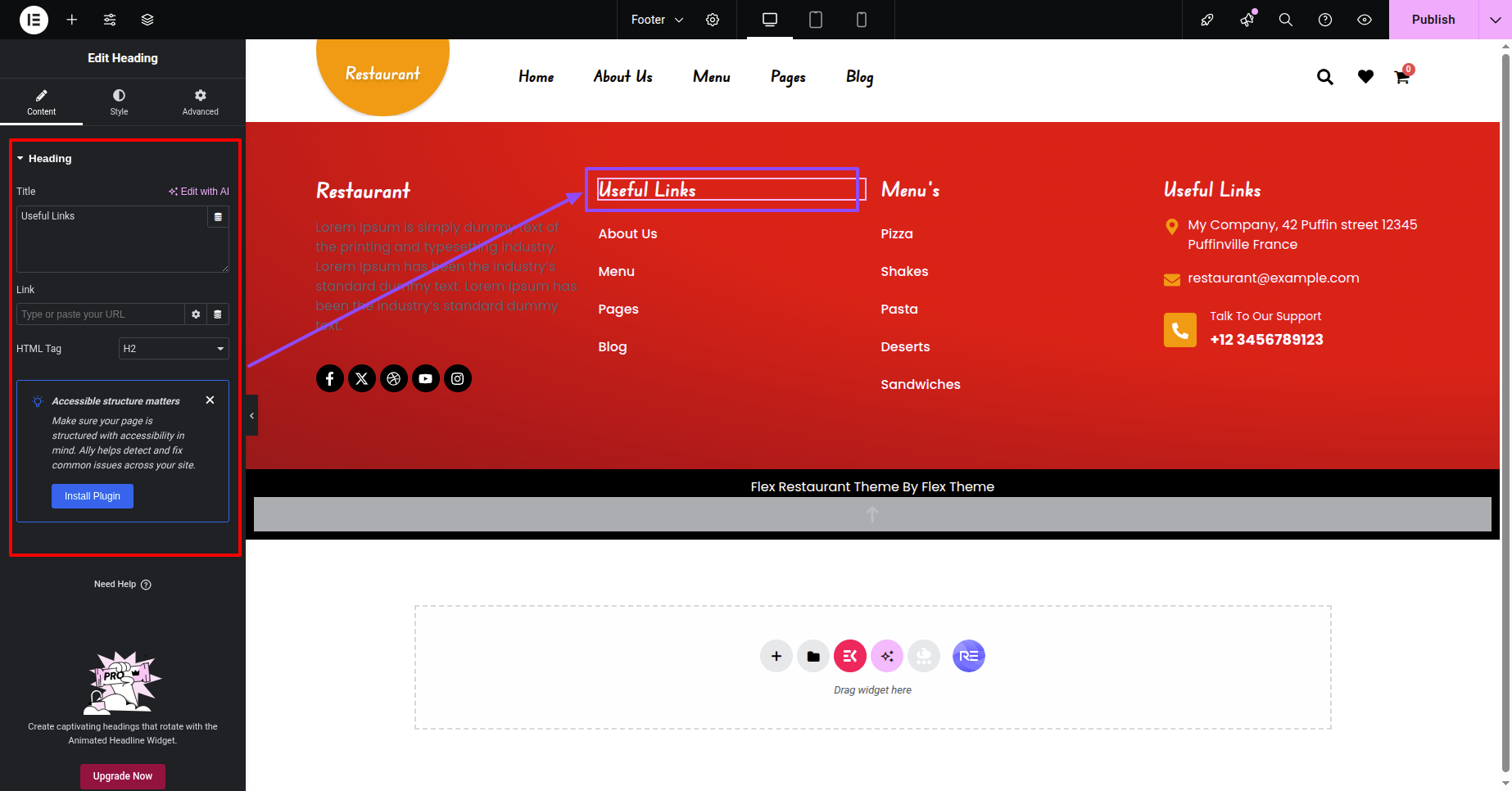Screen dimensions: 1512x791
Task: Expand the Publish options arrow
Action: (x=1495, y=20)
